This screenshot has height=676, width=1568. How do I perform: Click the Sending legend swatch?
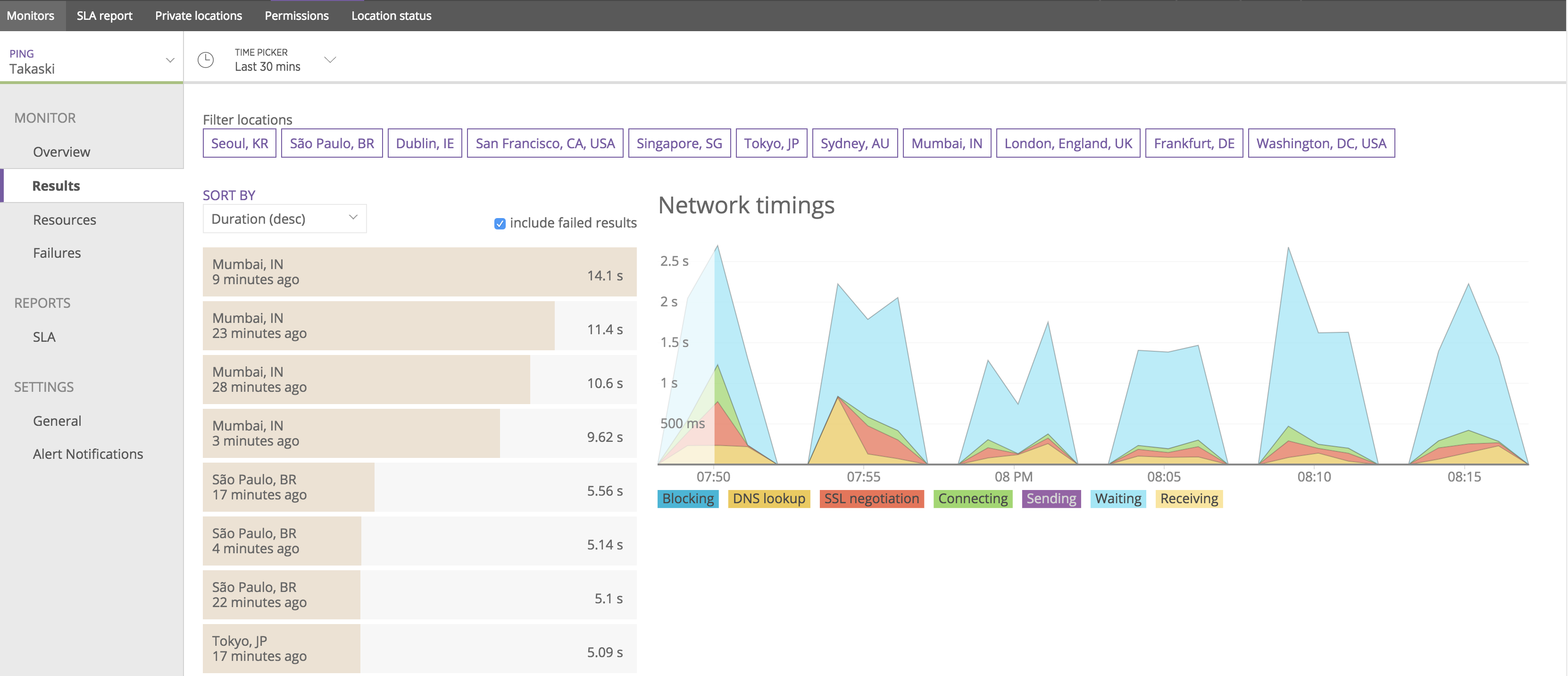pyautogui.click(x=1051, y=499)
